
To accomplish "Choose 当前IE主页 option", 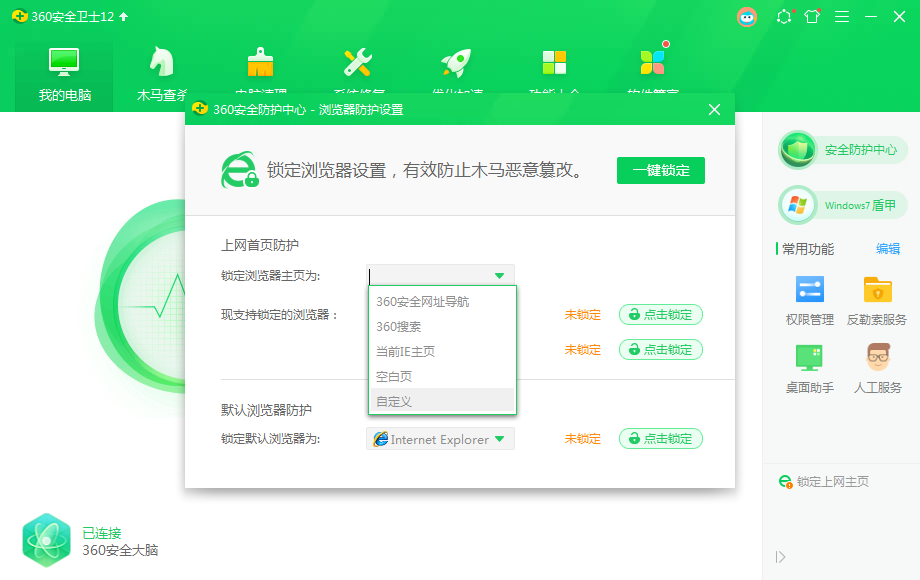I will (x=442, y=351).
